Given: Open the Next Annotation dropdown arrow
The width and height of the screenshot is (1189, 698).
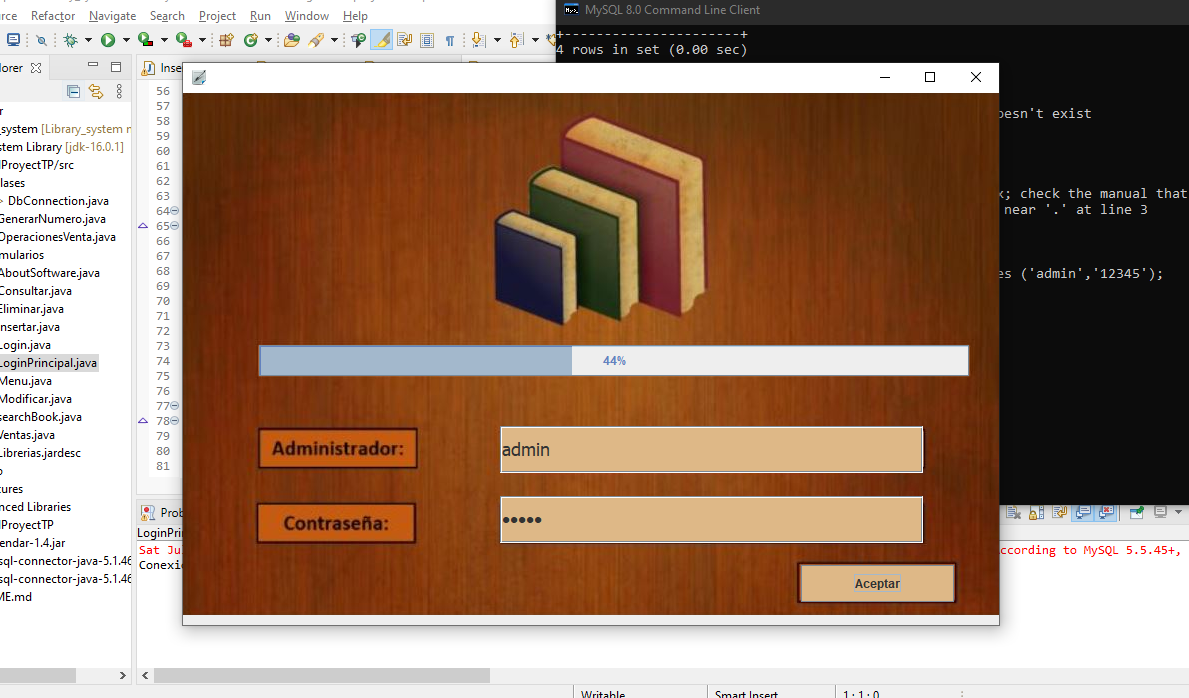Looking at the screenshot, I should pyautogui.click(x=497, y=39).
